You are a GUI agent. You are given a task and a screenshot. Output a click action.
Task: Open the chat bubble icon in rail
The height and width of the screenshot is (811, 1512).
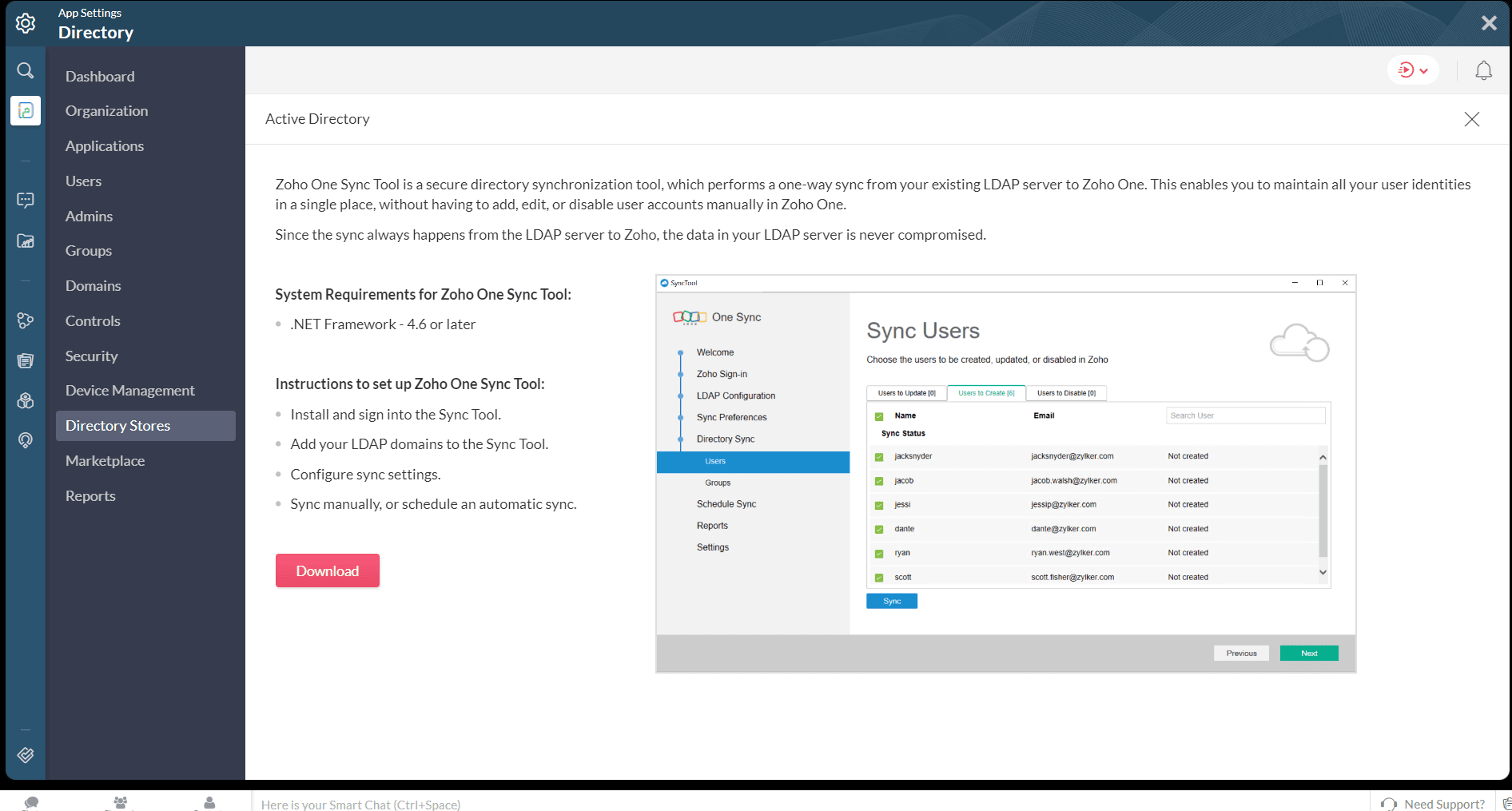(x=26, y=200)
